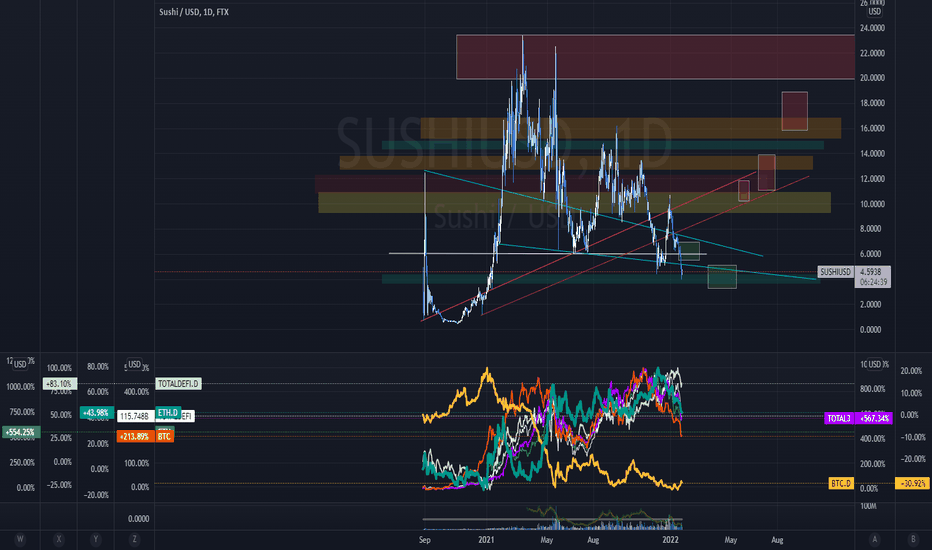Select the ETH.D series label
The image size is (932, 550).
click(168, 412)
